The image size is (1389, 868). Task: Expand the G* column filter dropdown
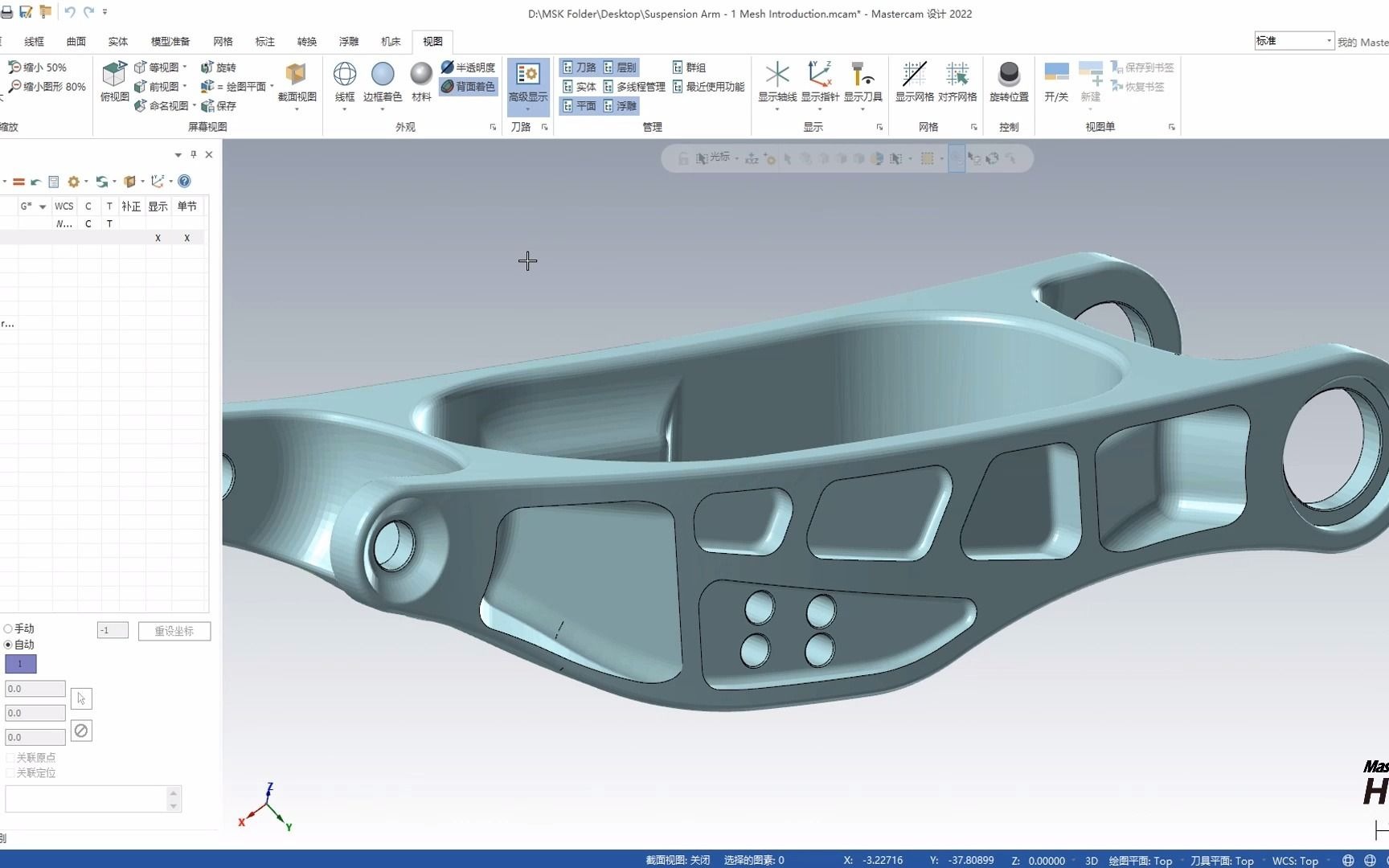click(x=43, y=207)
